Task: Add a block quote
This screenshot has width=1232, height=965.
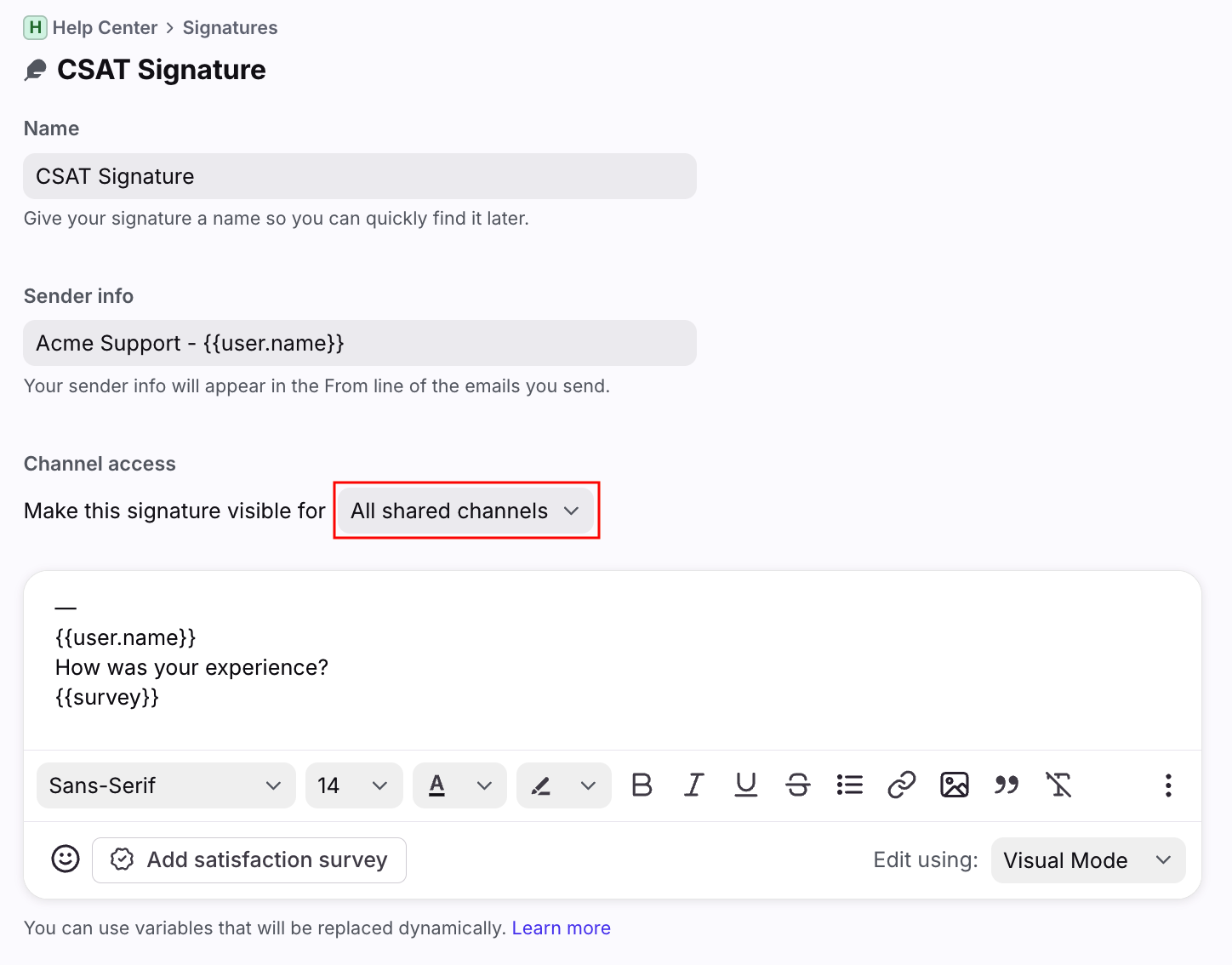Action: pyautogui.click(x=1007, y=785)
